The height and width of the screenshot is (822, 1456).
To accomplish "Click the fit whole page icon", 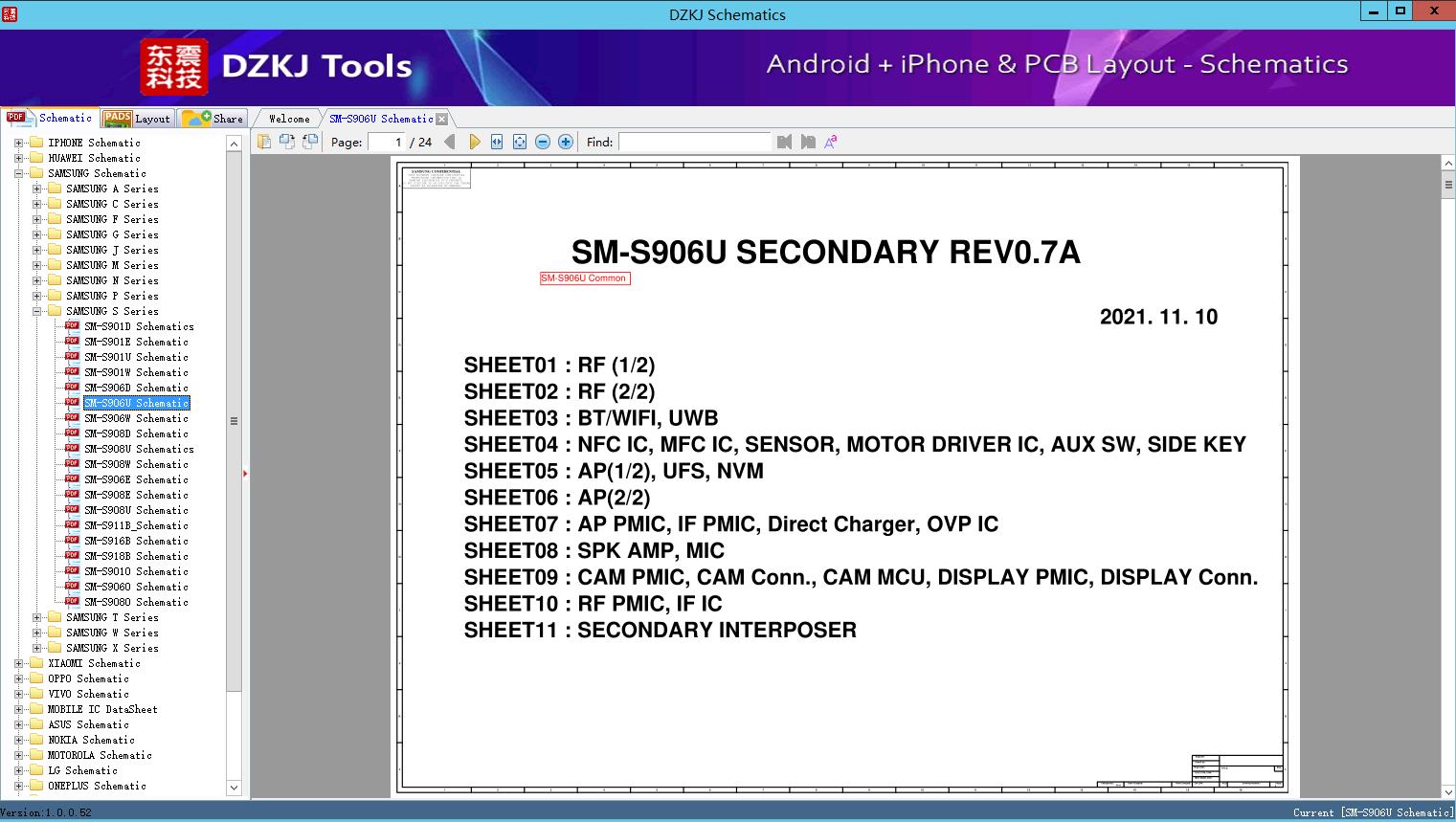I will pos(520,142).
